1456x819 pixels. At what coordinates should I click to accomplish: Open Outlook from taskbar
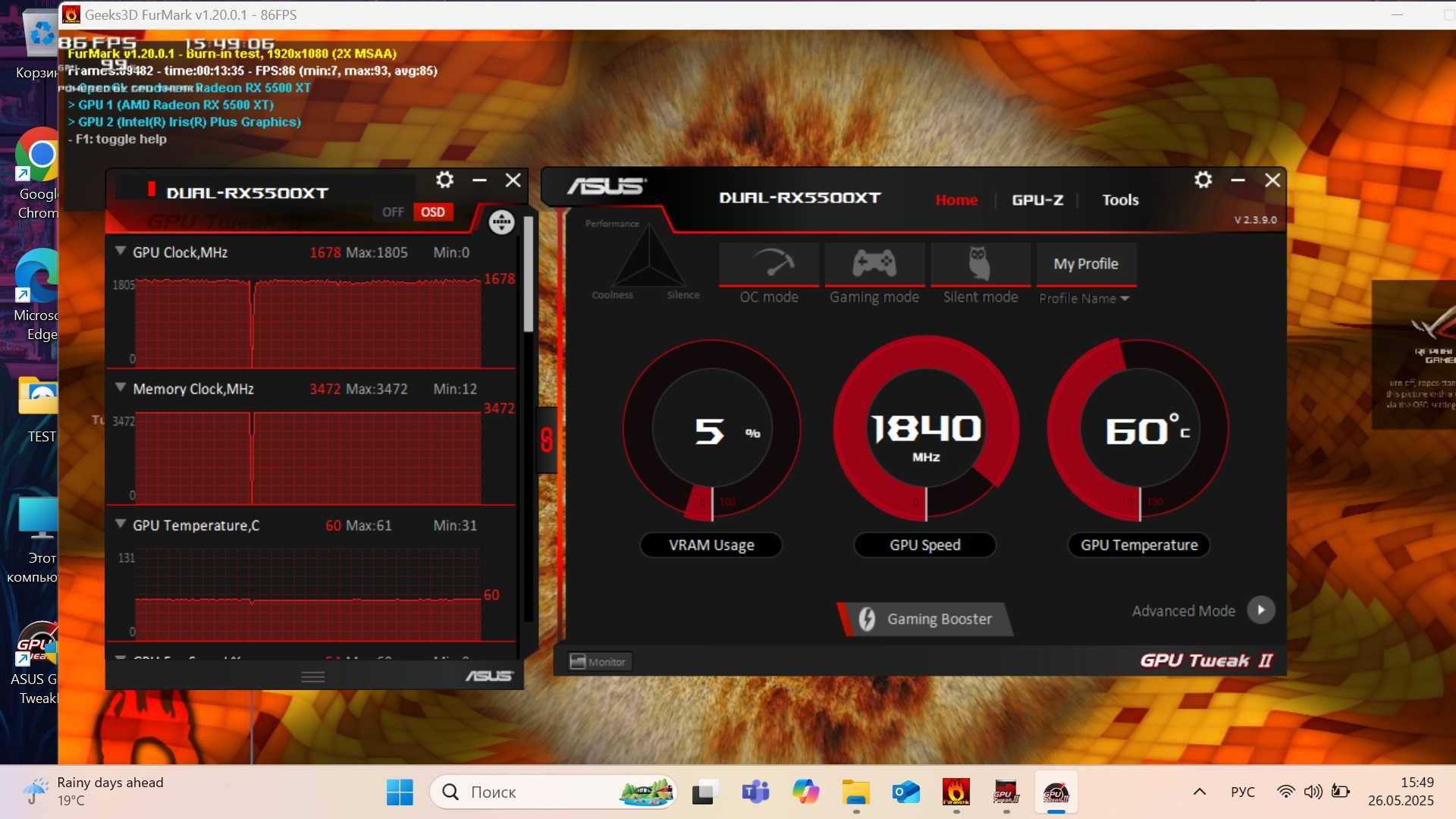[906, 792]
